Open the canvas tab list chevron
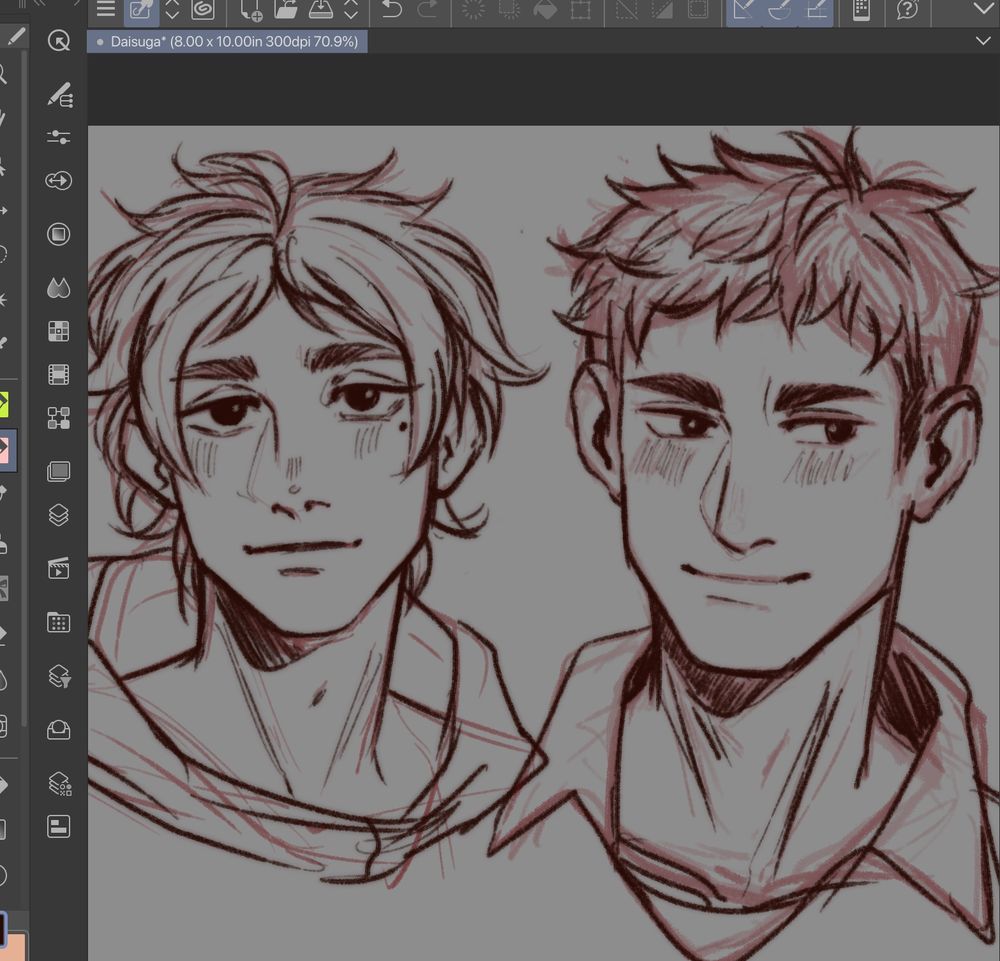Screen dimensions: 1000x961 [983, 41]
